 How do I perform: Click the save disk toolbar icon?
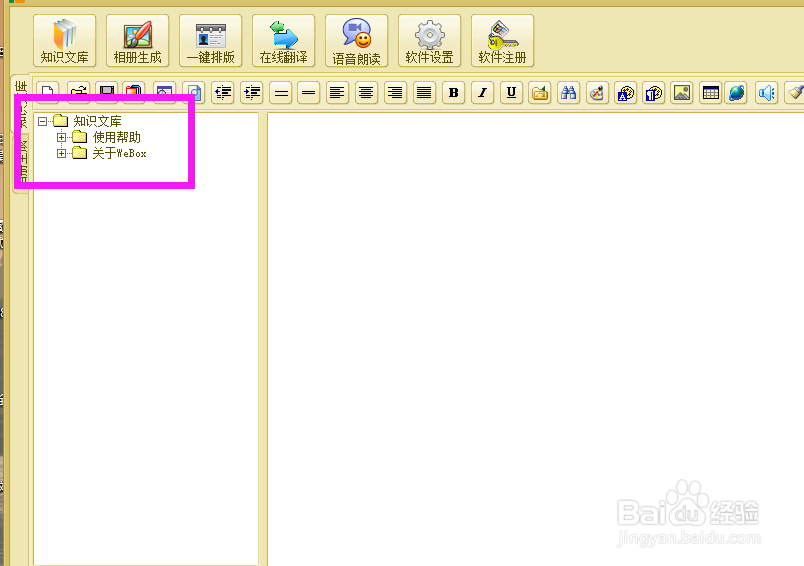pyautogui.click(x=107, y=90)
